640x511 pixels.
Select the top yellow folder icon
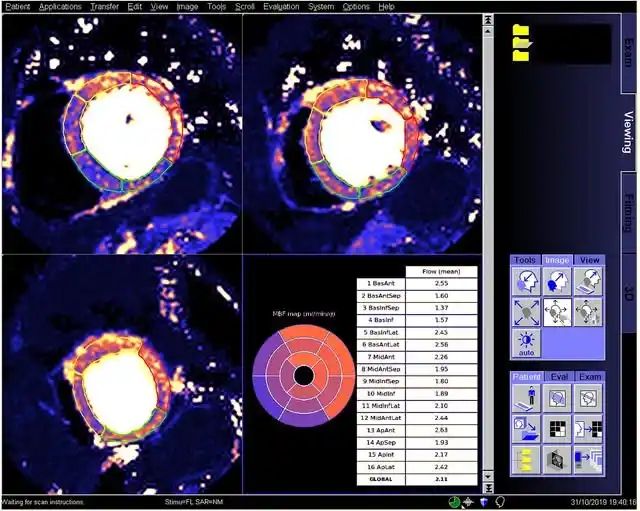coord(521,30)
